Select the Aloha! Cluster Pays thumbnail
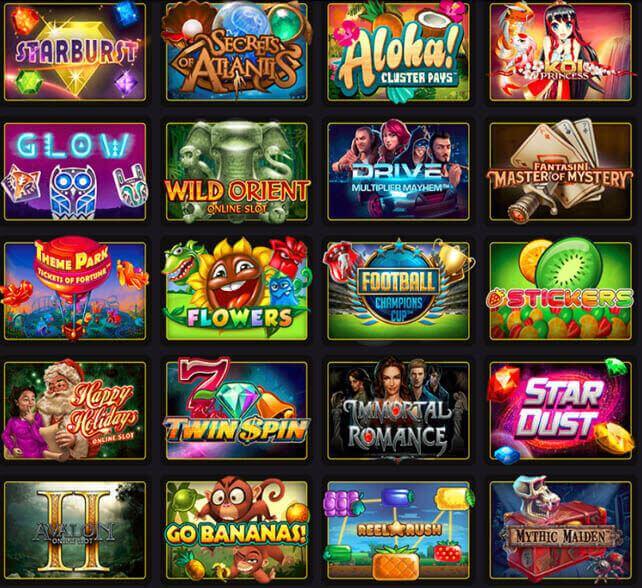The height and width of the screenshot is (588, 642). coord(398,52)
